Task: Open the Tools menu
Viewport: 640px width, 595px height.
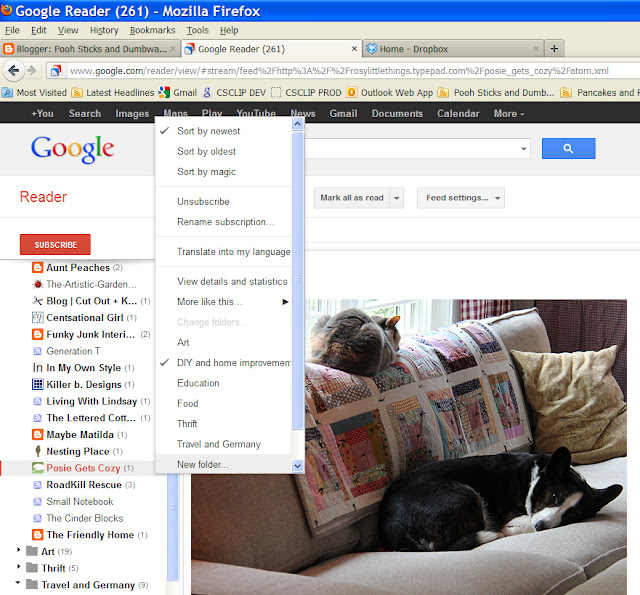Action: tap(198, 31)
